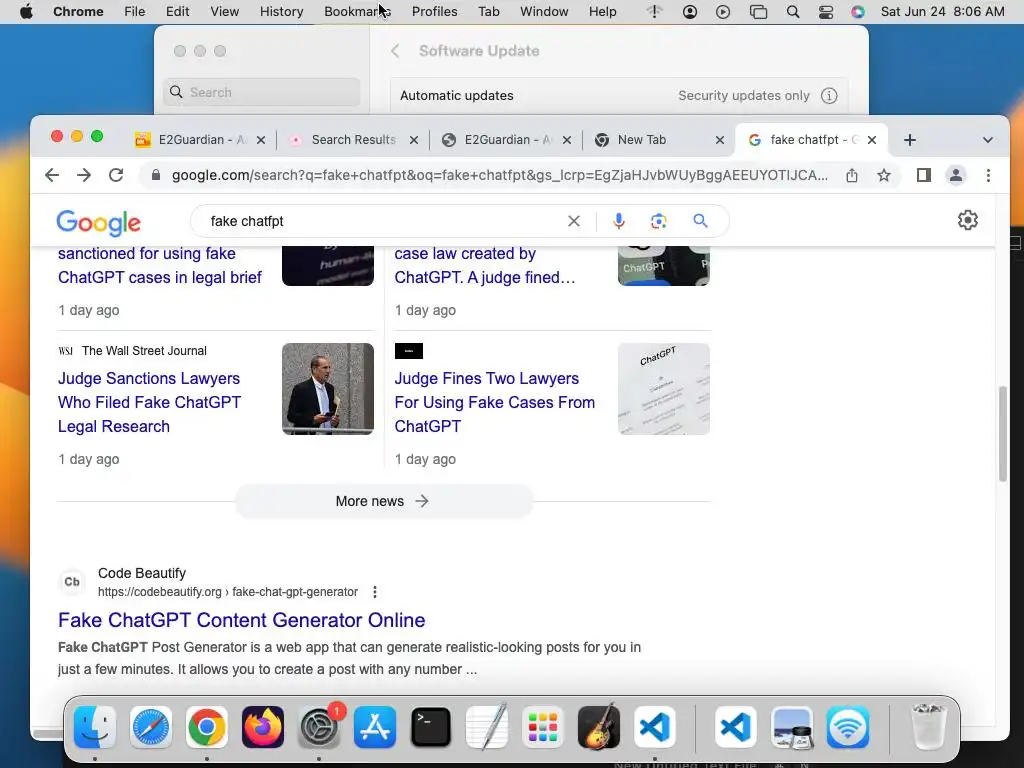Reload the Google search page
Image resolution: width=1024 pixels, height=768 pixels.
click(x=116, y=175)
